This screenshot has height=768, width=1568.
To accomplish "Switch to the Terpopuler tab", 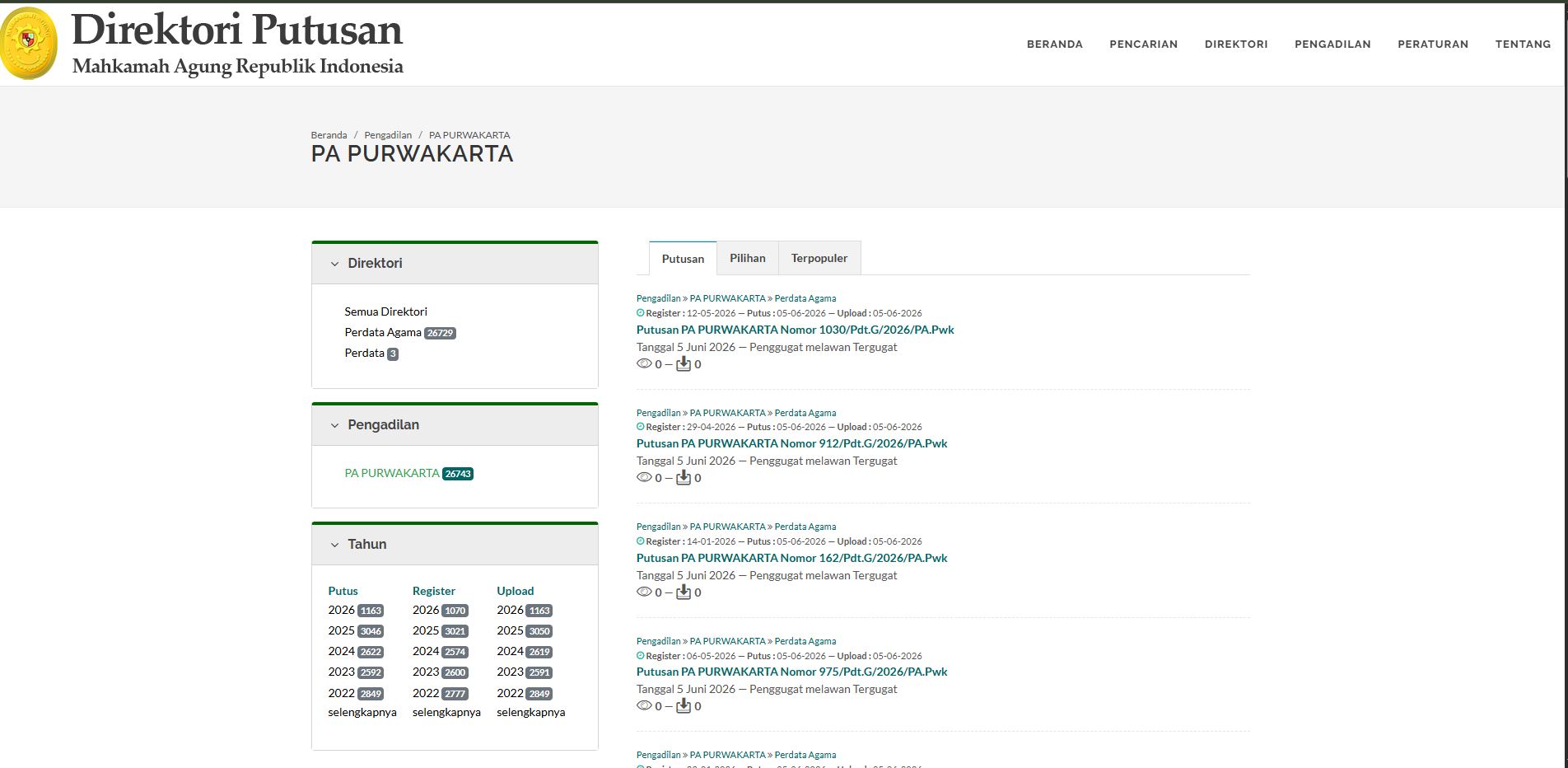I will tap(819, 258).
